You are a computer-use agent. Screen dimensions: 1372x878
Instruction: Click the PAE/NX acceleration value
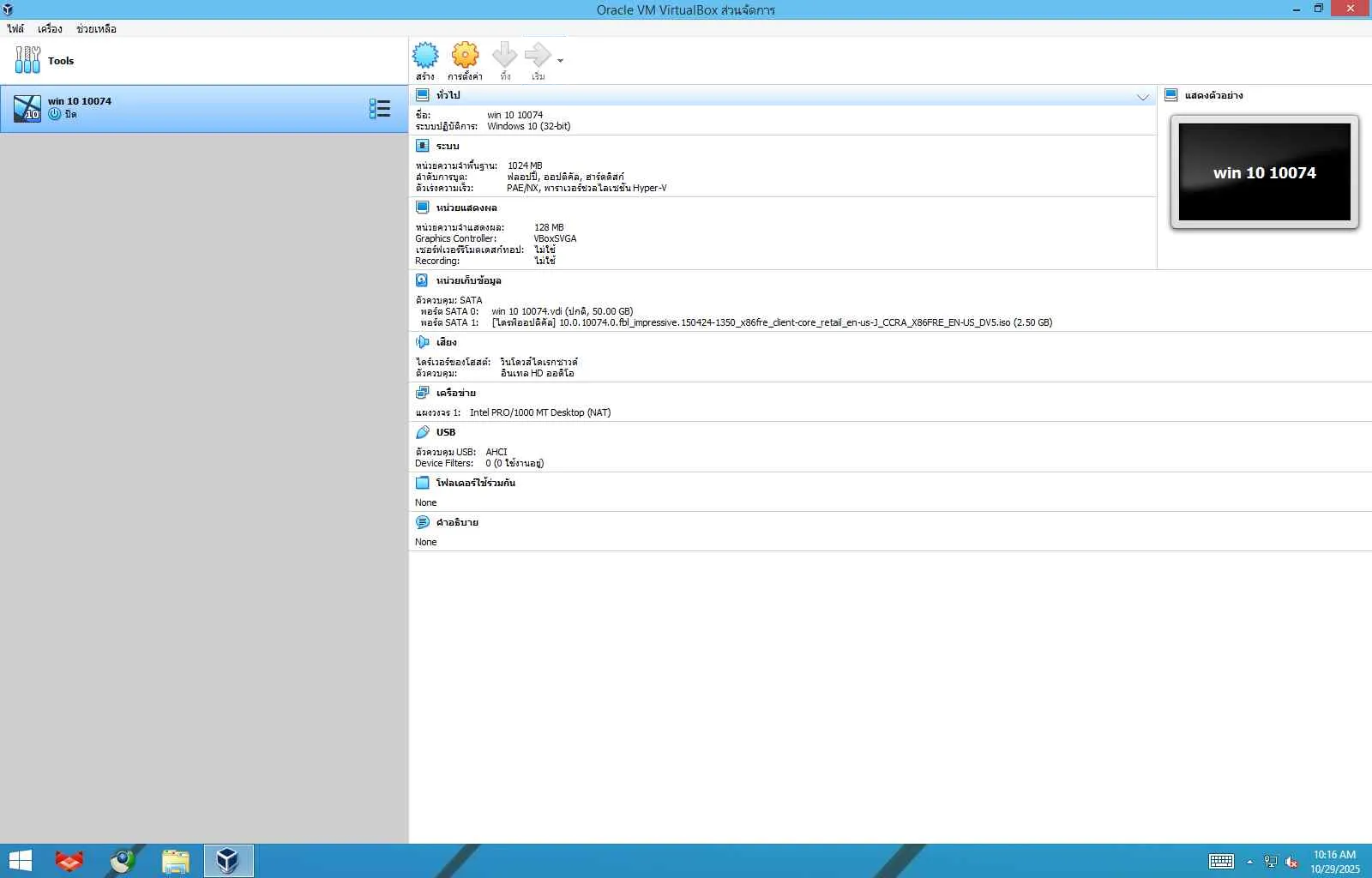click(x=587, y=188)
